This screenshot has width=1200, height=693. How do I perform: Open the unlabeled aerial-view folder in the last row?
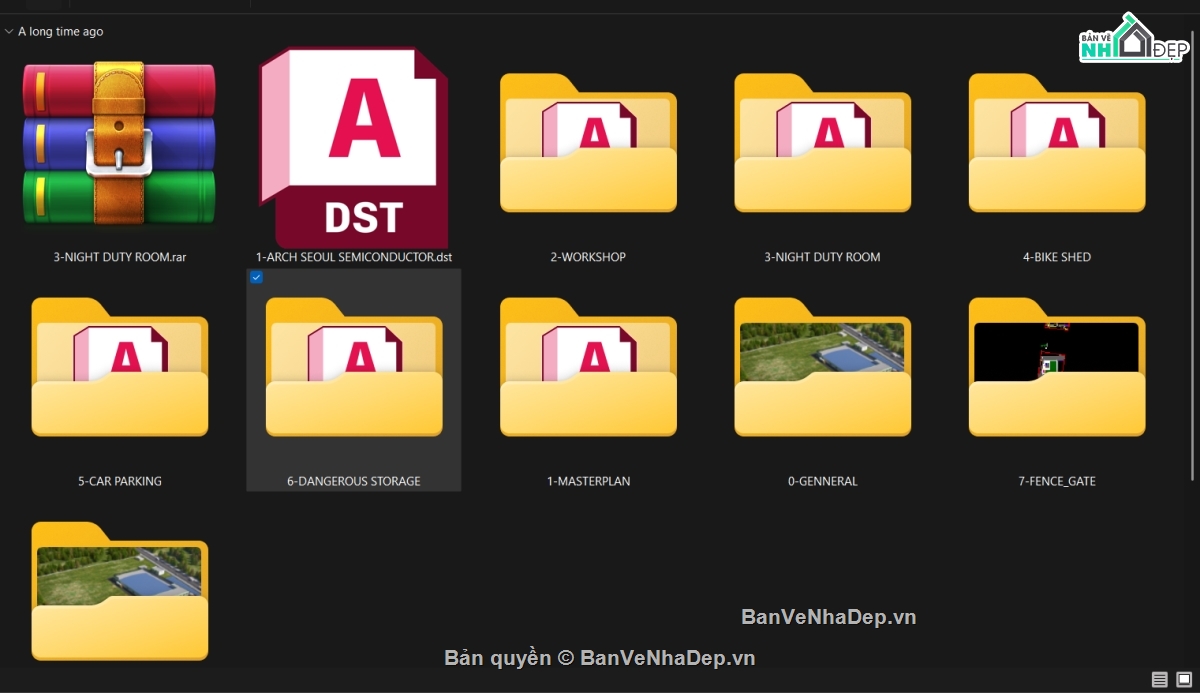[x=120, y=591]
